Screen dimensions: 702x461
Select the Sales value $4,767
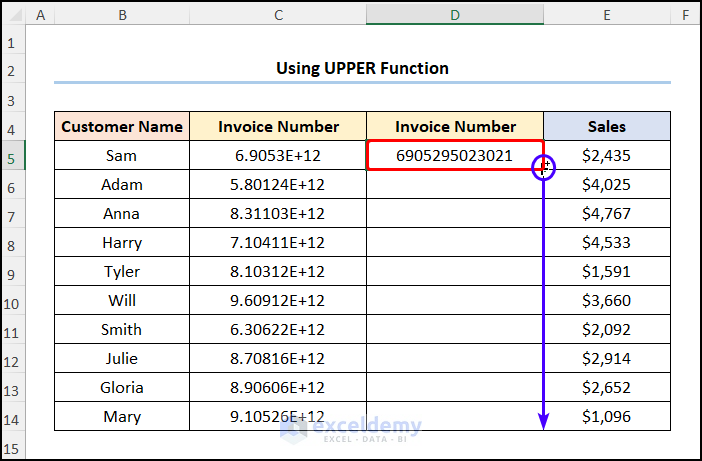(x=607, y=213)
